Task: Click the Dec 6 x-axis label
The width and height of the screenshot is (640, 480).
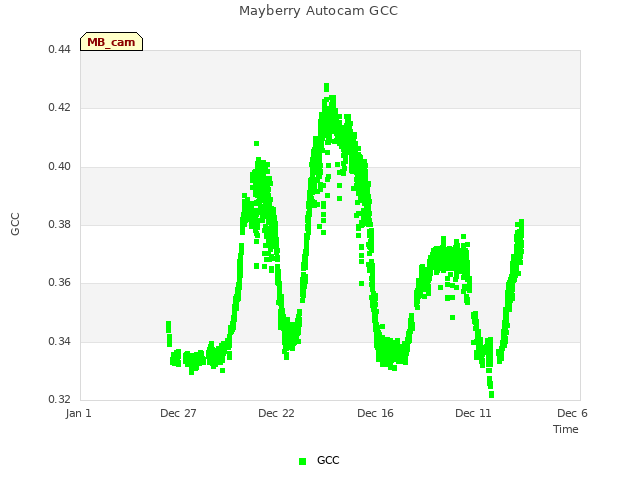Action: coord(572,413)
